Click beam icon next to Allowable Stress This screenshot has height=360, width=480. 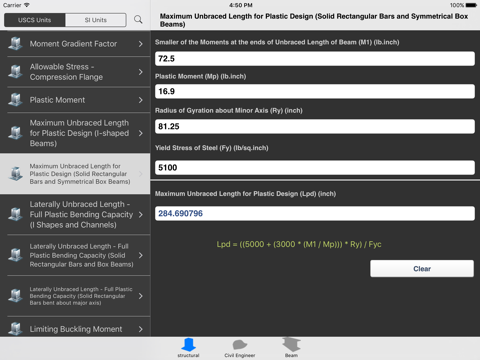(15, 72)
